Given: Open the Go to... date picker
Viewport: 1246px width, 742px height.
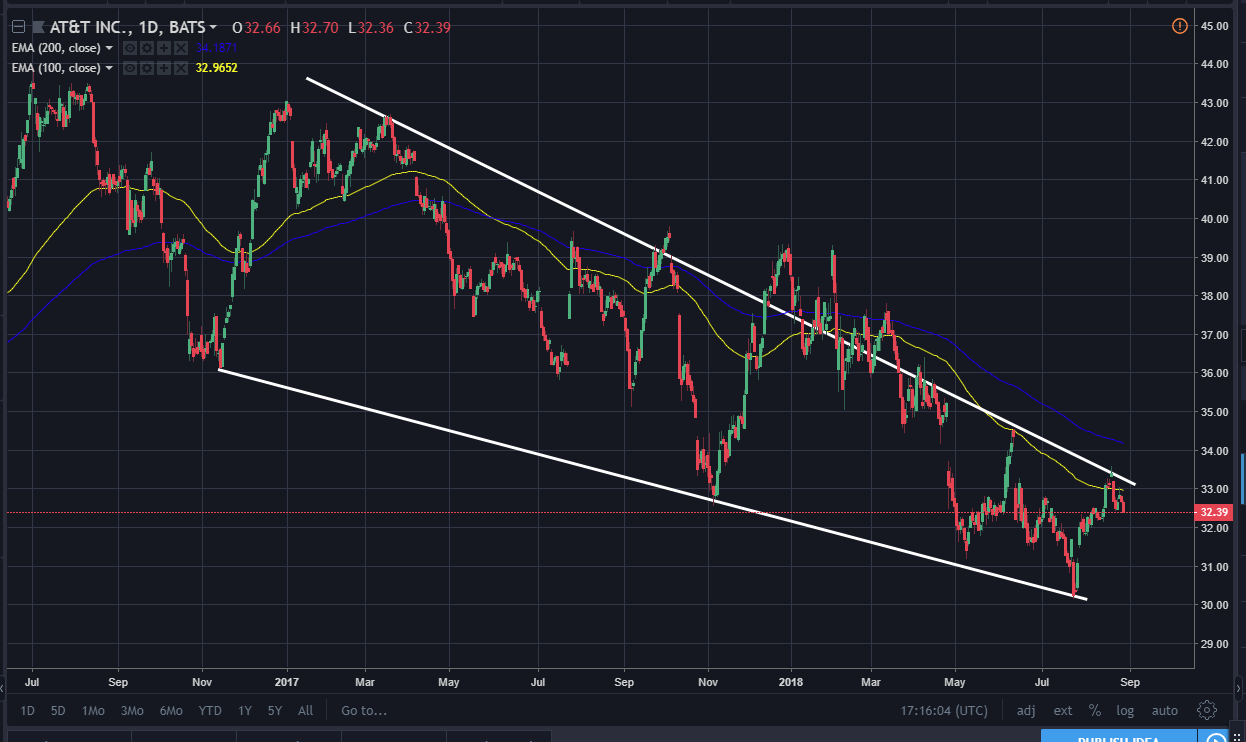Looking at the screenshot, I should click(x=364, y=711).
